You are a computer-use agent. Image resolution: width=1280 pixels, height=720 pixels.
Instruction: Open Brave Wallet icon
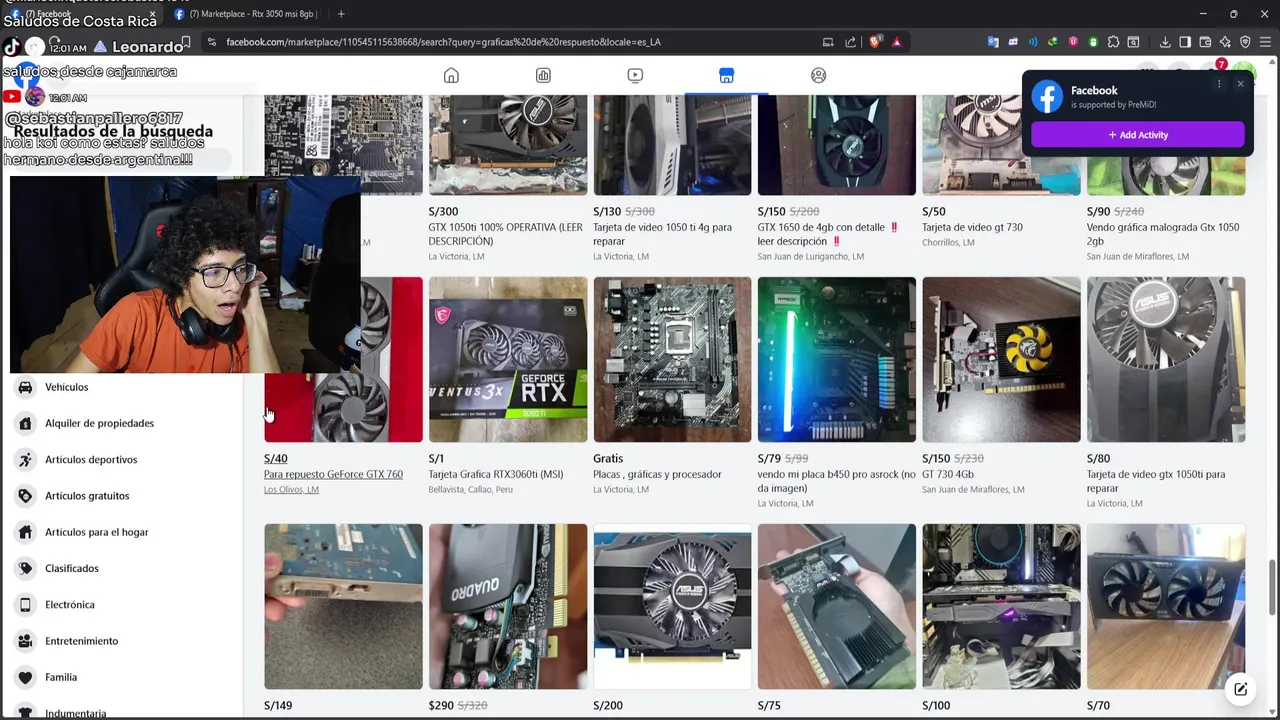tap(1205, 42)
